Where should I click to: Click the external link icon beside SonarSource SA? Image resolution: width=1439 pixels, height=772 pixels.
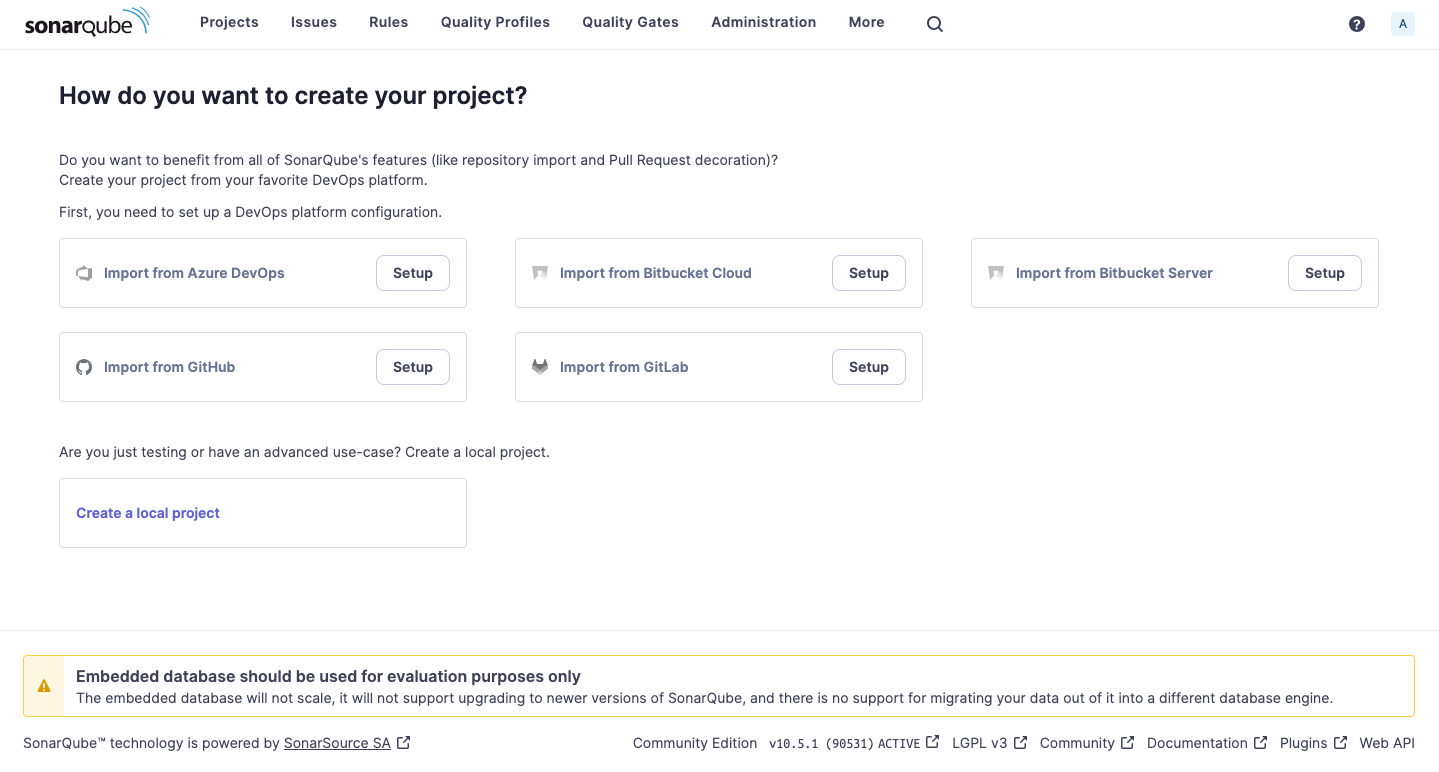point(402,742)
